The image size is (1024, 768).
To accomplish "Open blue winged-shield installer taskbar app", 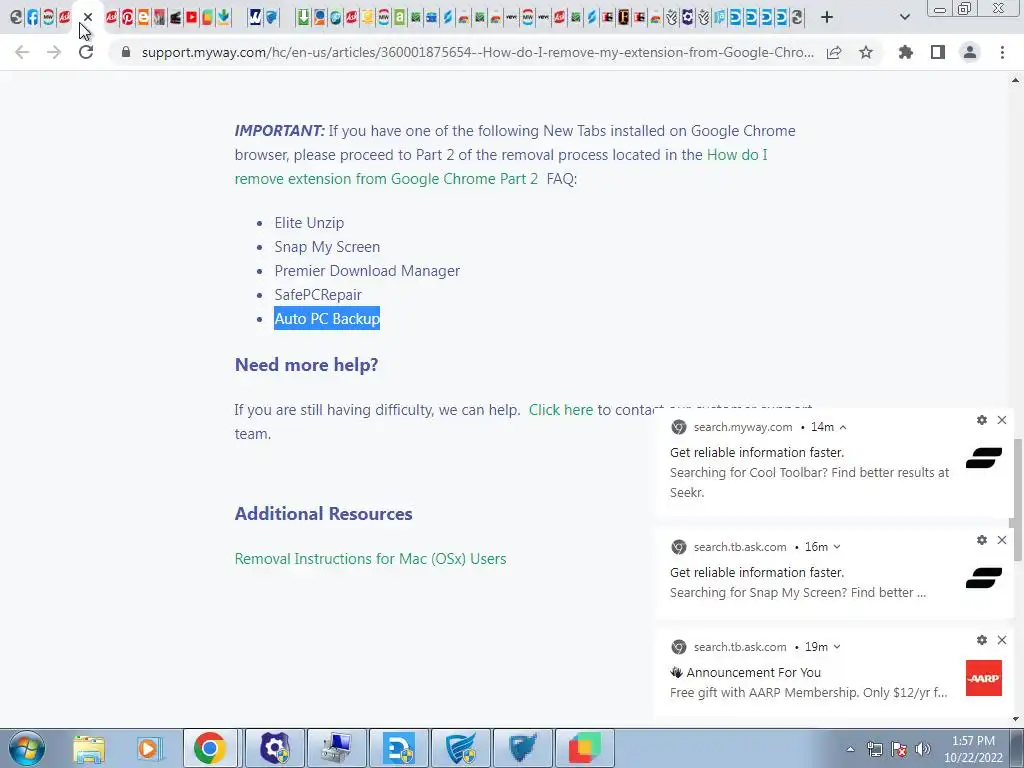I will click(x=461, y=748).
